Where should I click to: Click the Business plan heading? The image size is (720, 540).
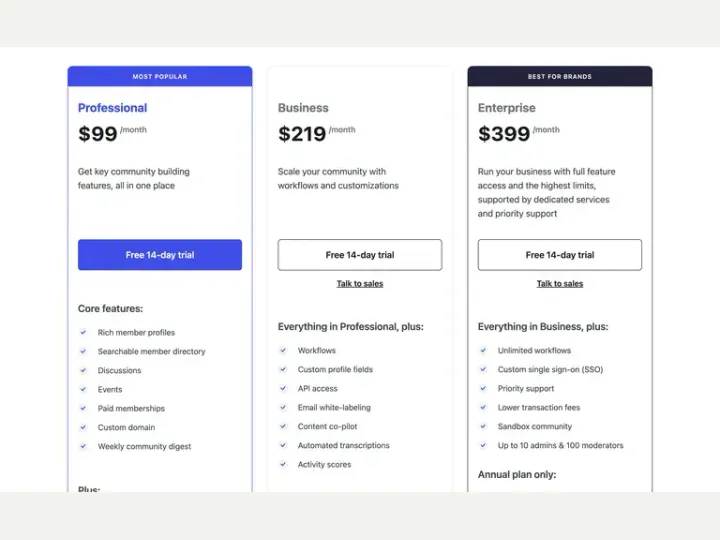point(303,108)
